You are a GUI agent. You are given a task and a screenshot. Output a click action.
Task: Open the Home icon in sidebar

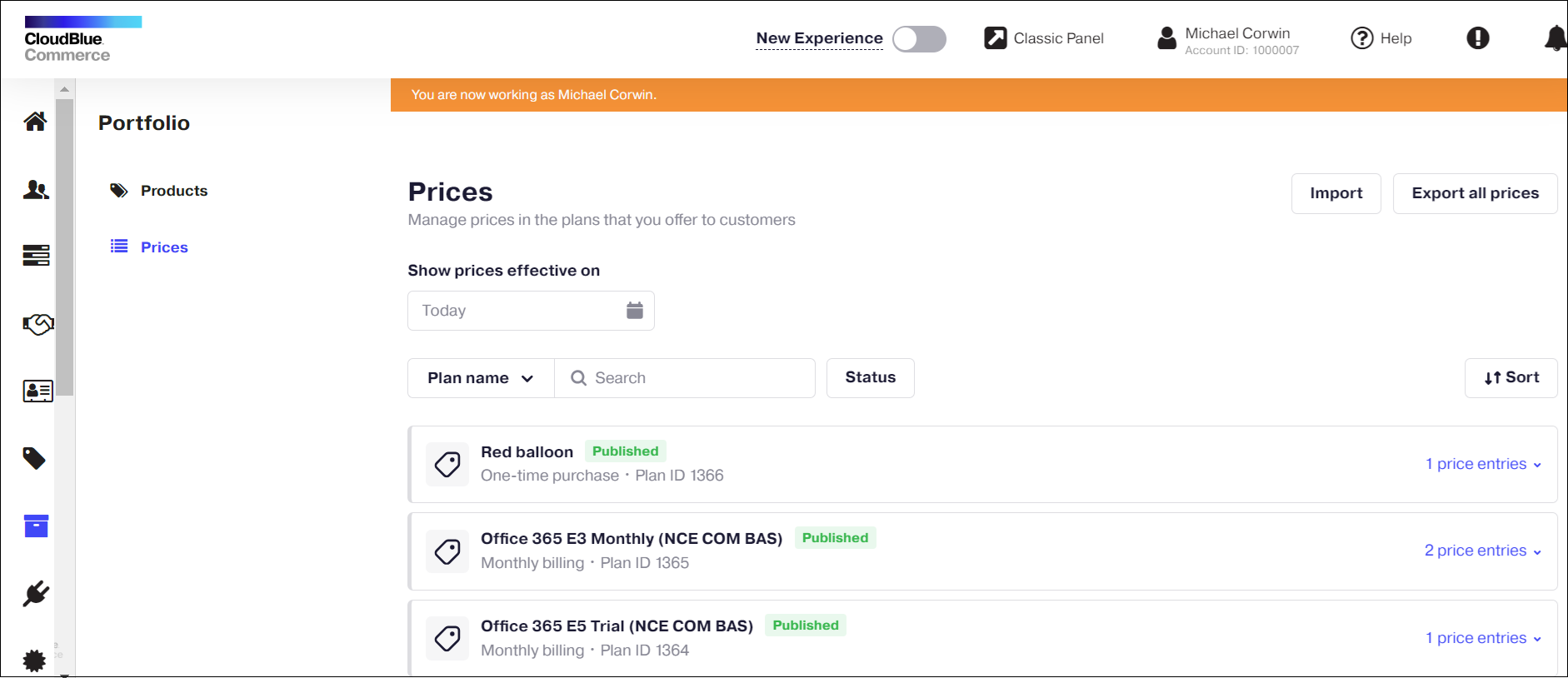[x=35, y=122]
